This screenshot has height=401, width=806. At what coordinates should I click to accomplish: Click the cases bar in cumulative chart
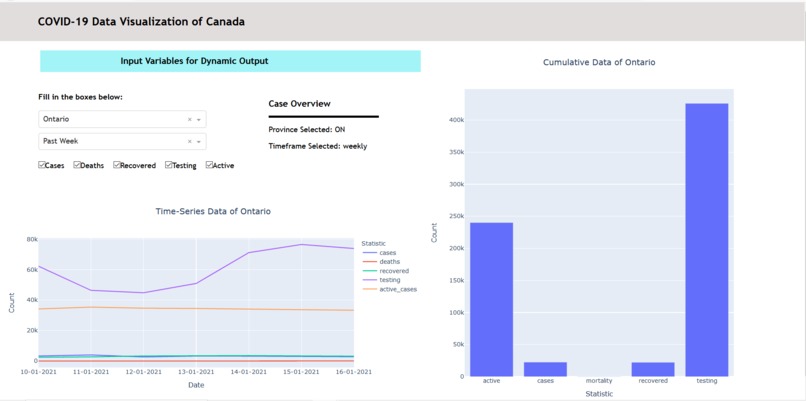(545, 369)
